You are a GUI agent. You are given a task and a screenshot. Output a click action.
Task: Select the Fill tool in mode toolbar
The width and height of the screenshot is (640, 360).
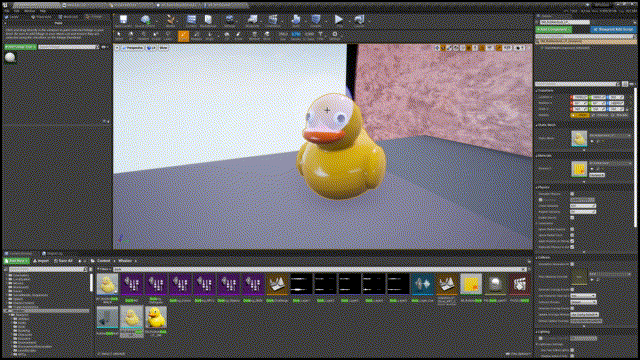(x=227, y=36)
